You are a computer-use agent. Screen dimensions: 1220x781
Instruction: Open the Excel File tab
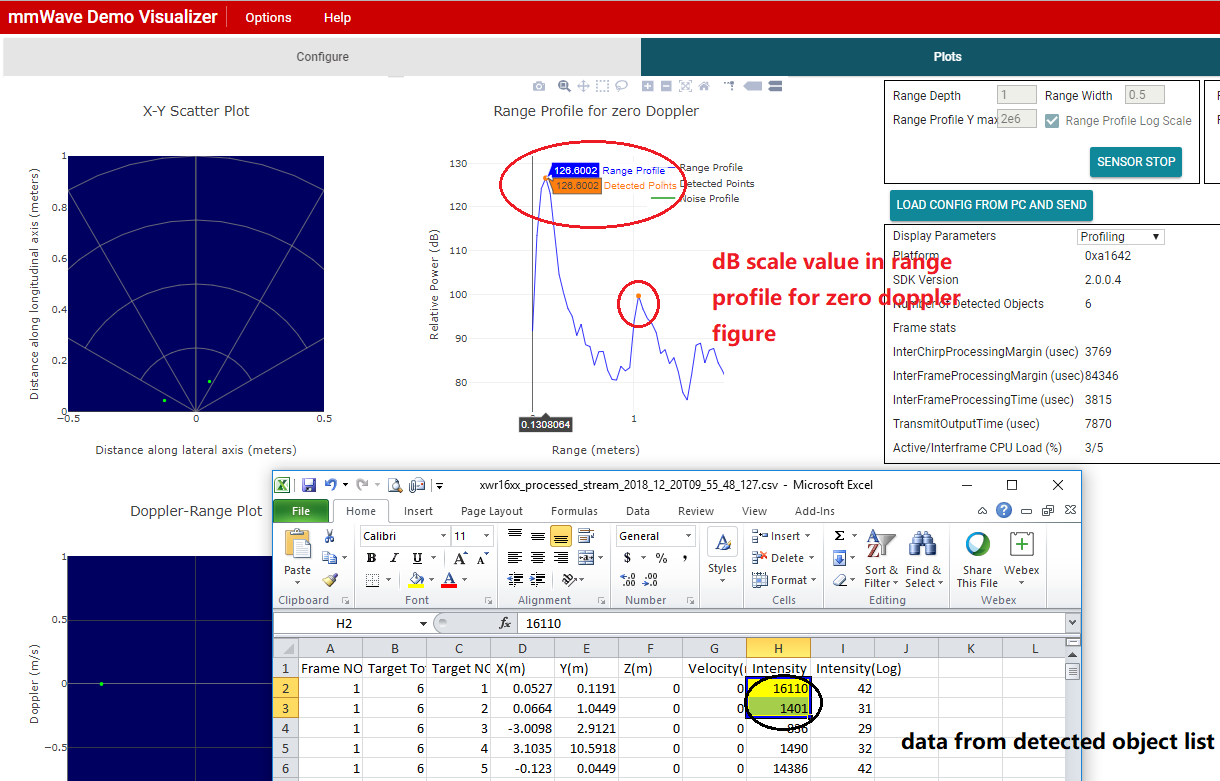[x=301, y=511]
